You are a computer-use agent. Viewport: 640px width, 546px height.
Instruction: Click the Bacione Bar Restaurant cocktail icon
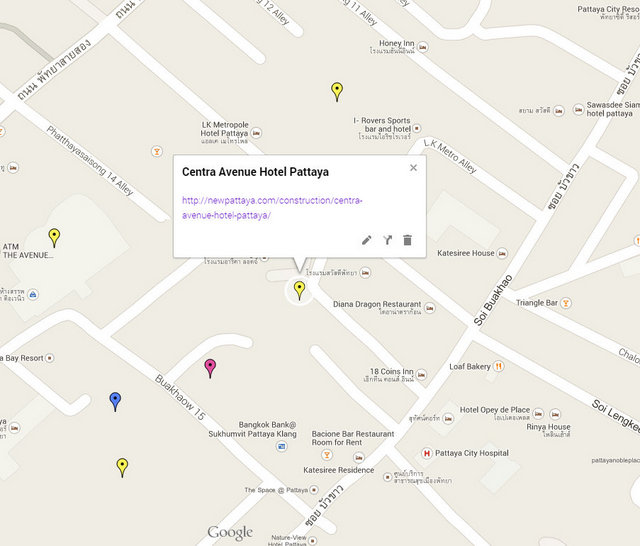(x=326, y=454)
